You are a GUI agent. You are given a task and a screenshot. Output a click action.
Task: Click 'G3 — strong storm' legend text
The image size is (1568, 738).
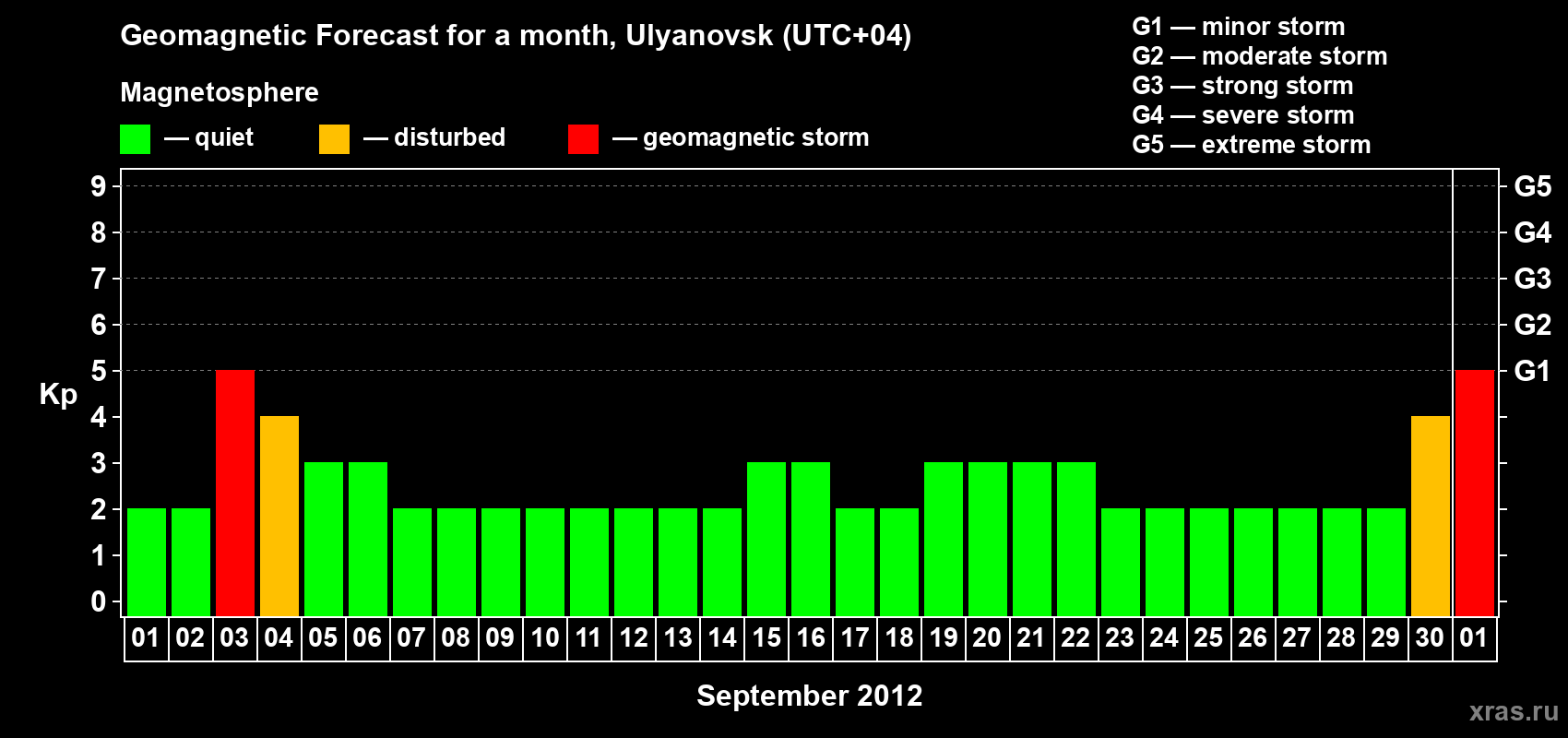[x=1243, y=86]
